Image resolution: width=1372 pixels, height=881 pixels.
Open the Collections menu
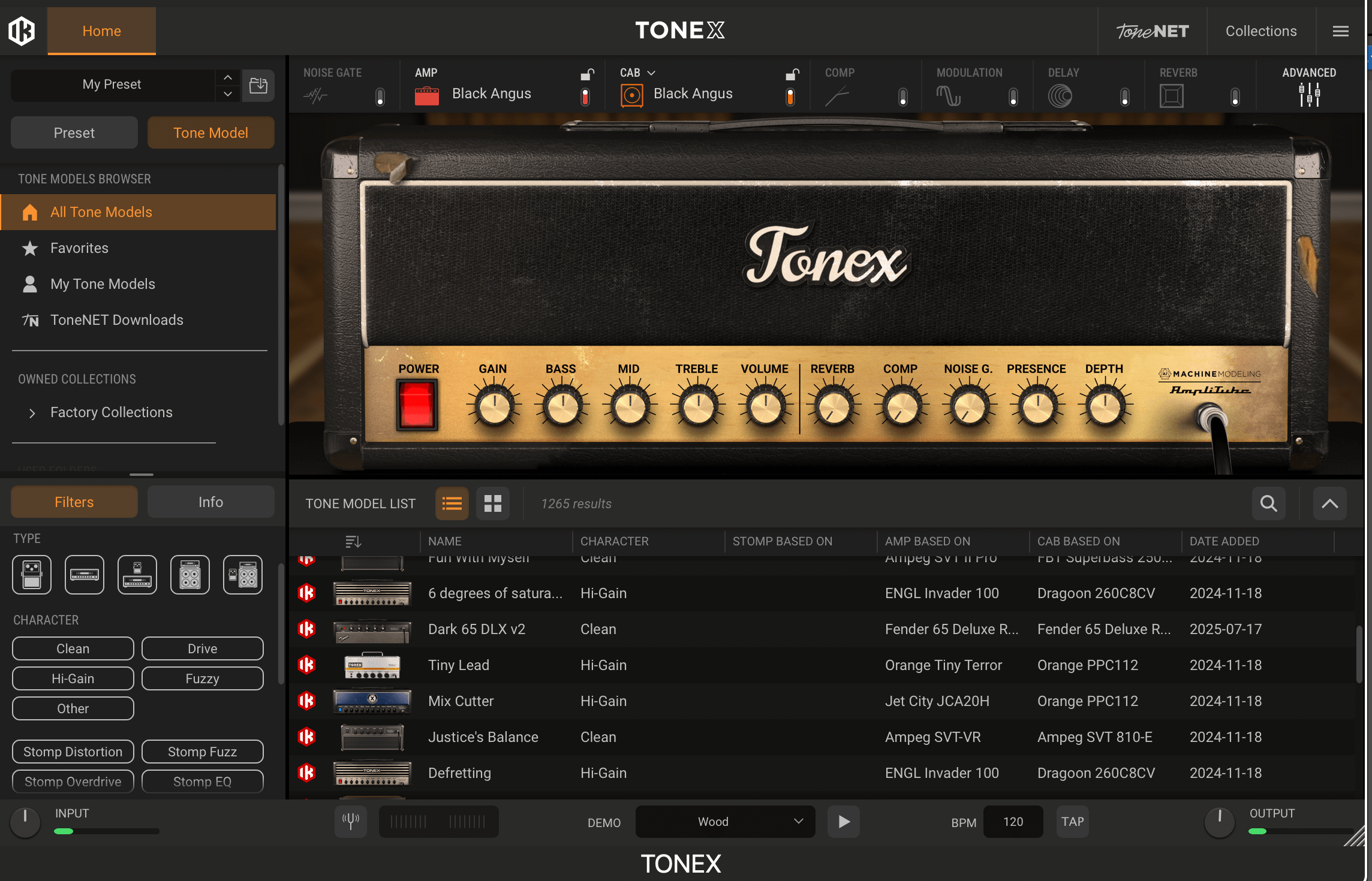1260,31
